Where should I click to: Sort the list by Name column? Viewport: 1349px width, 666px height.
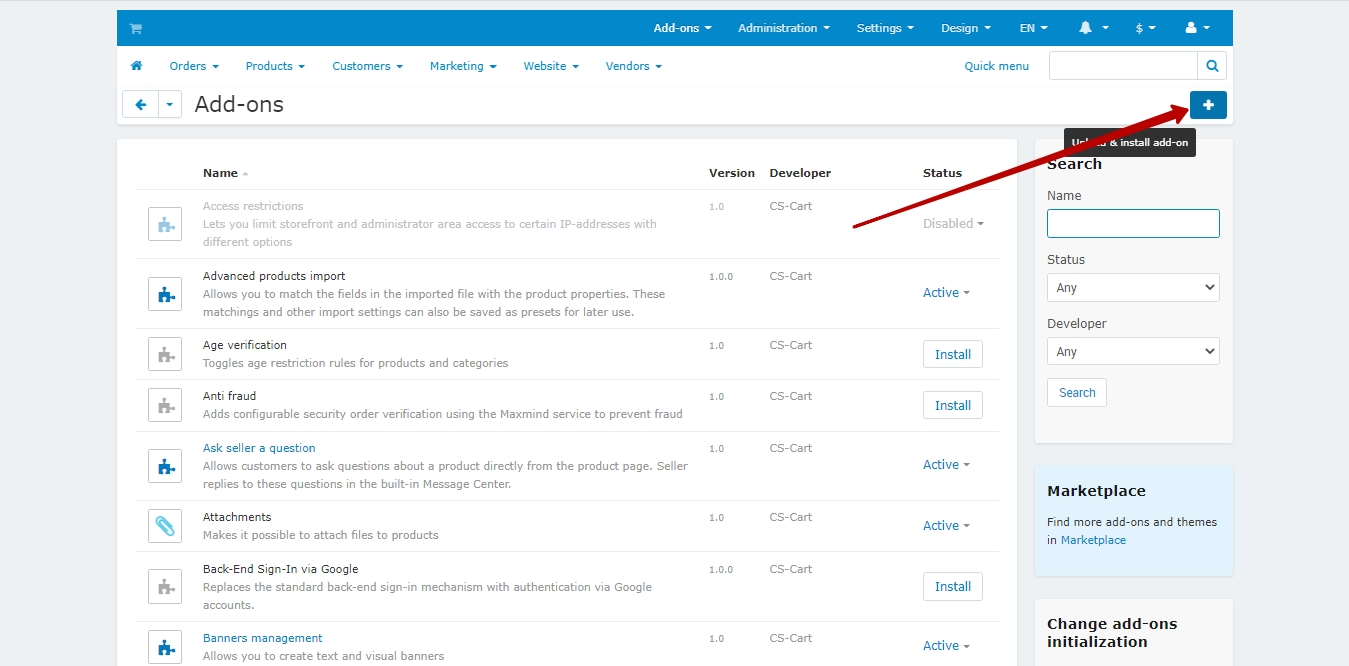click(x=225, y=173)
